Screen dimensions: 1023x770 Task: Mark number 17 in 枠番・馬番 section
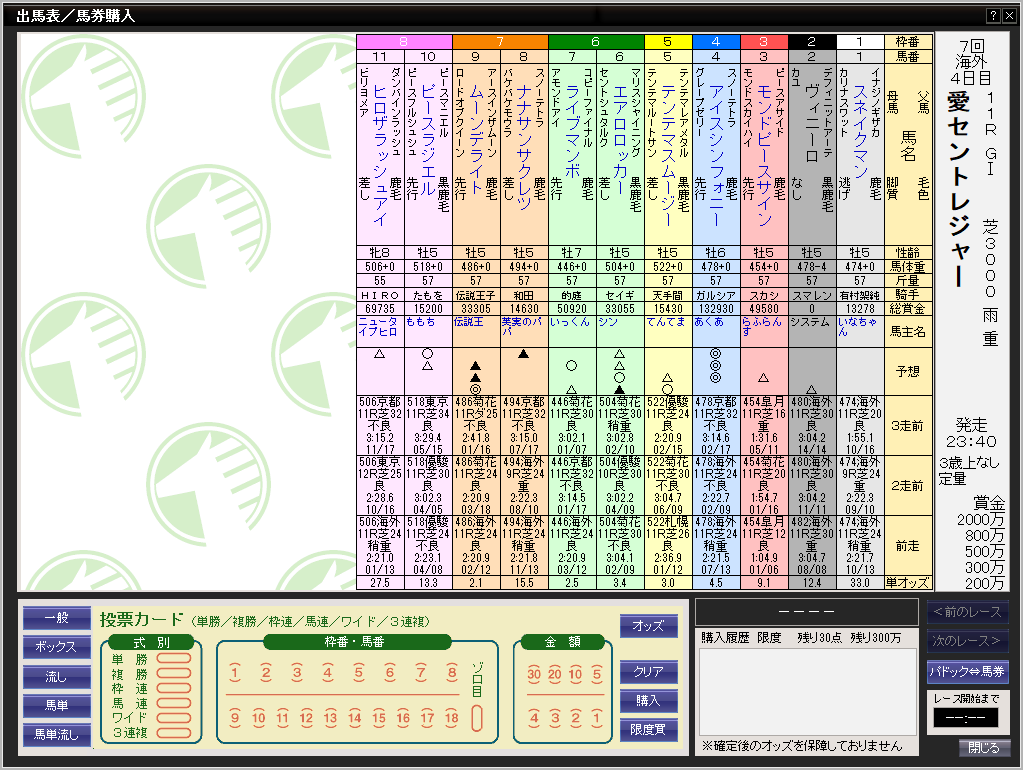click(427, 718)
